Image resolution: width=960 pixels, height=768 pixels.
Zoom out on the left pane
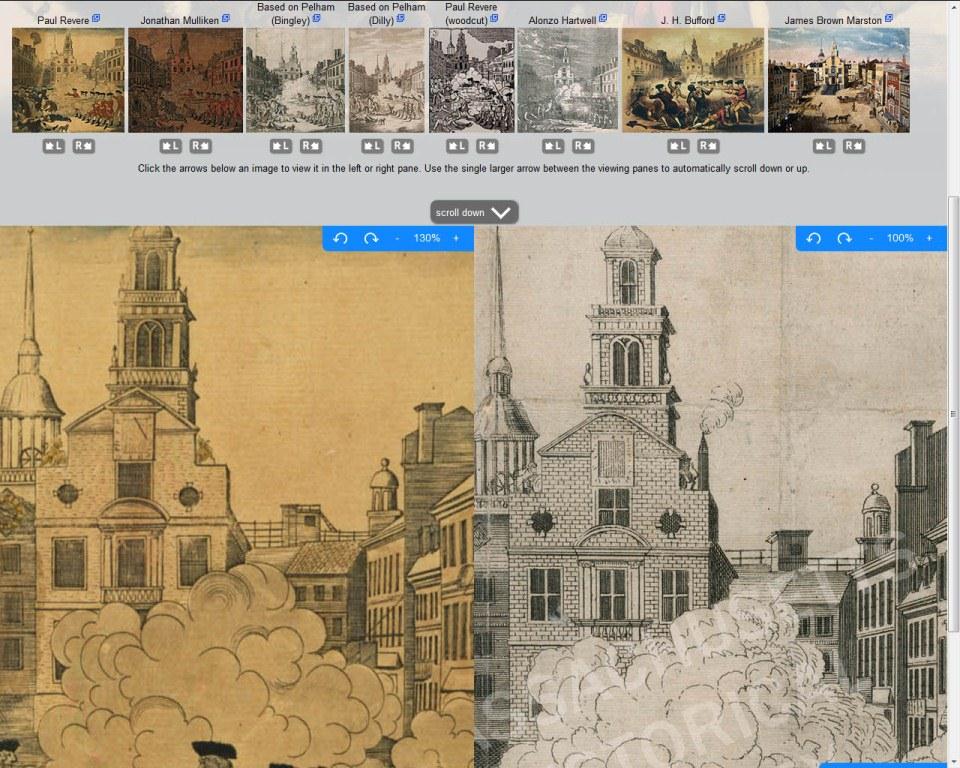(397, 238)
